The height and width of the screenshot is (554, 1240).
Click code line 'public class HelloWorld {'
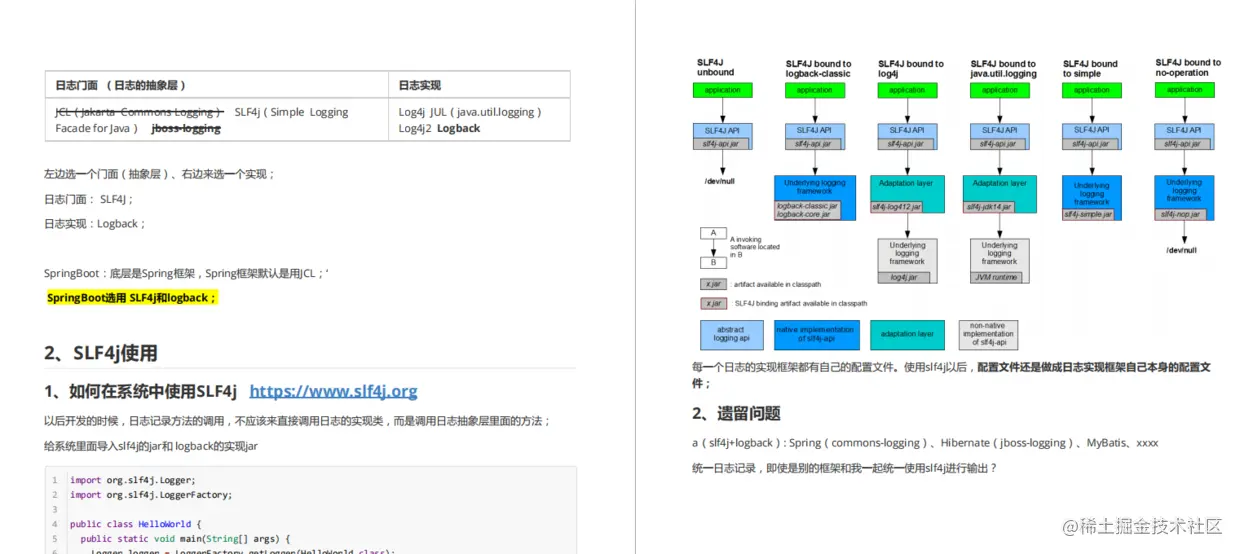pos(136,524)
